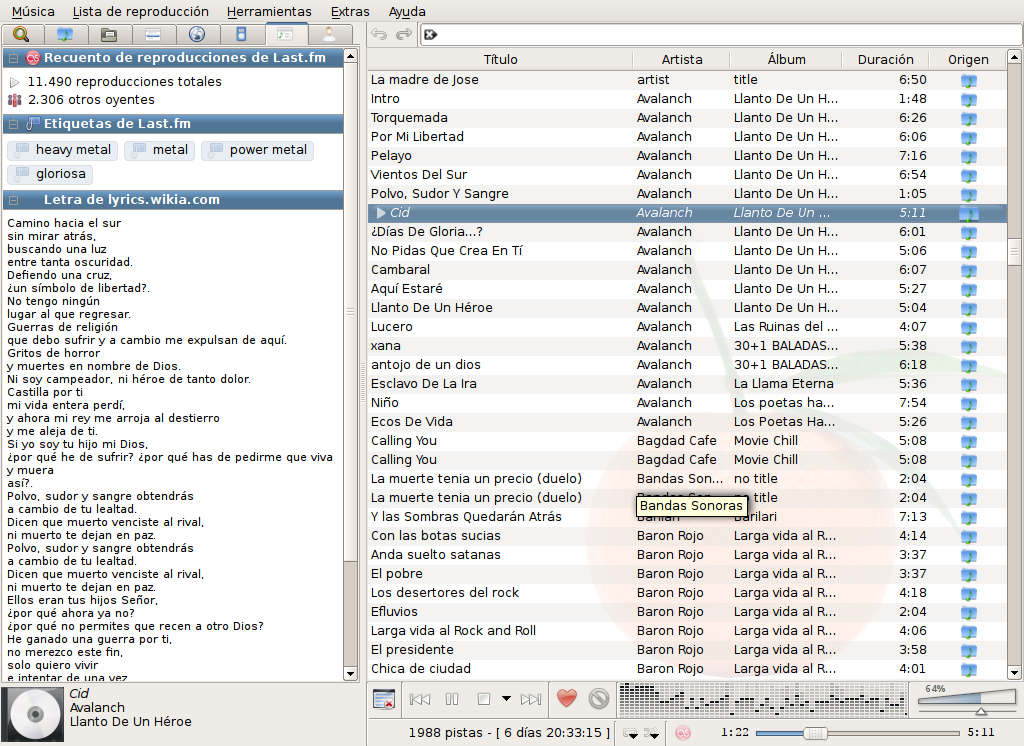Click the undo arrow above playlist

379,34
